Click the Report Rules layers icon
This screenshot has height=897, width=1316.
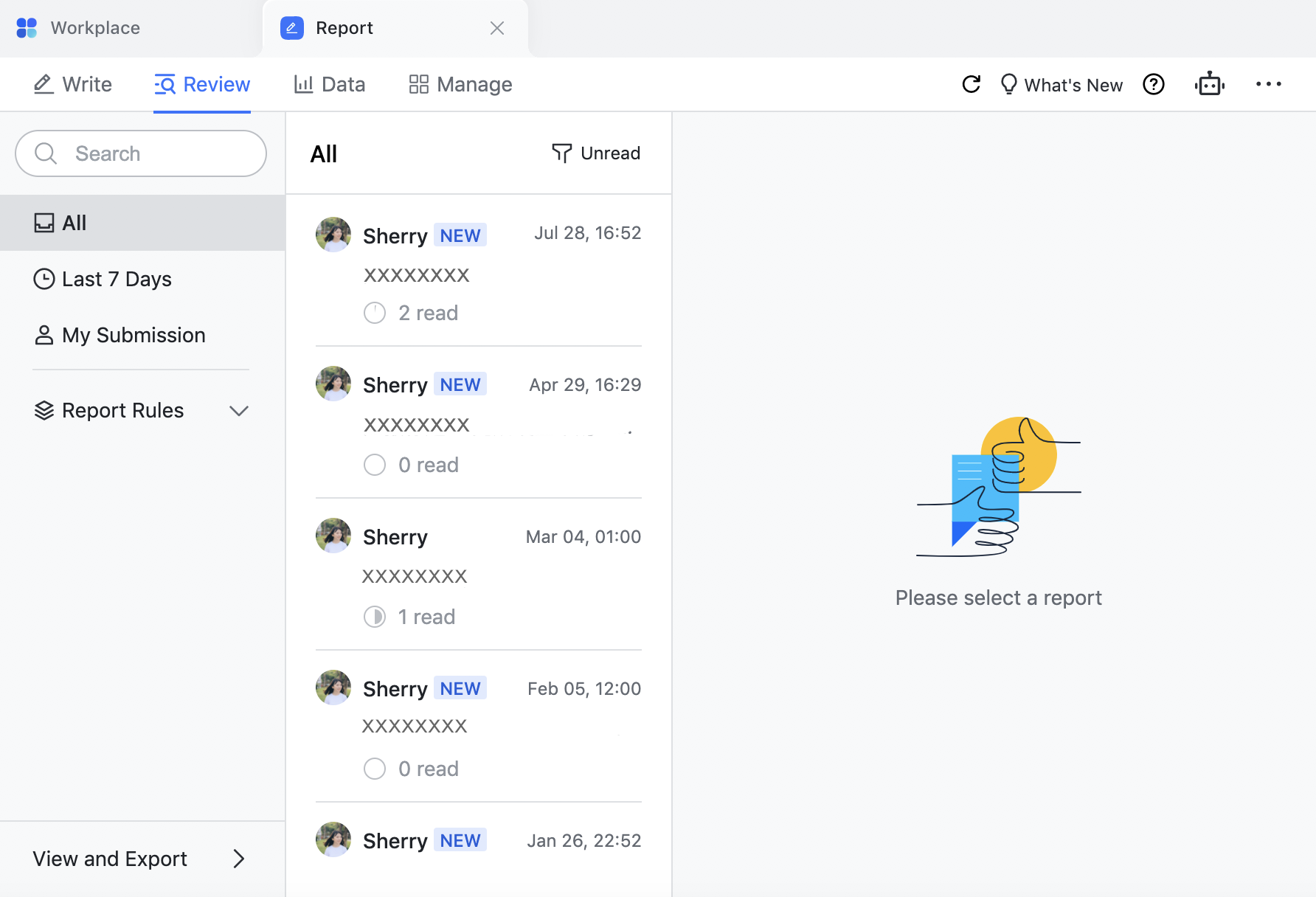coord(44,411)
